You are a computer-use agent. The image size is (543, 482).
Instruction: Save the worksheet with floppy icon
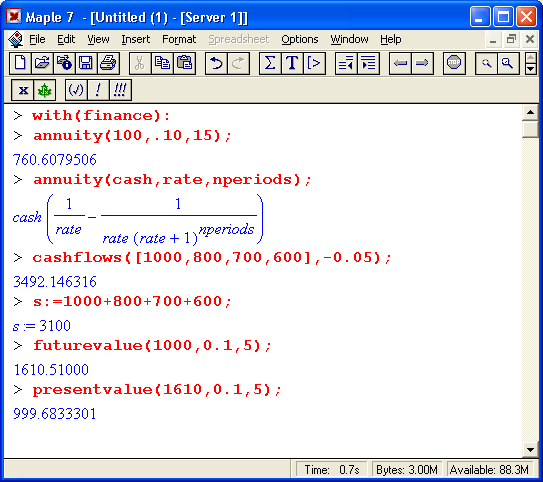tap(86, 63)
